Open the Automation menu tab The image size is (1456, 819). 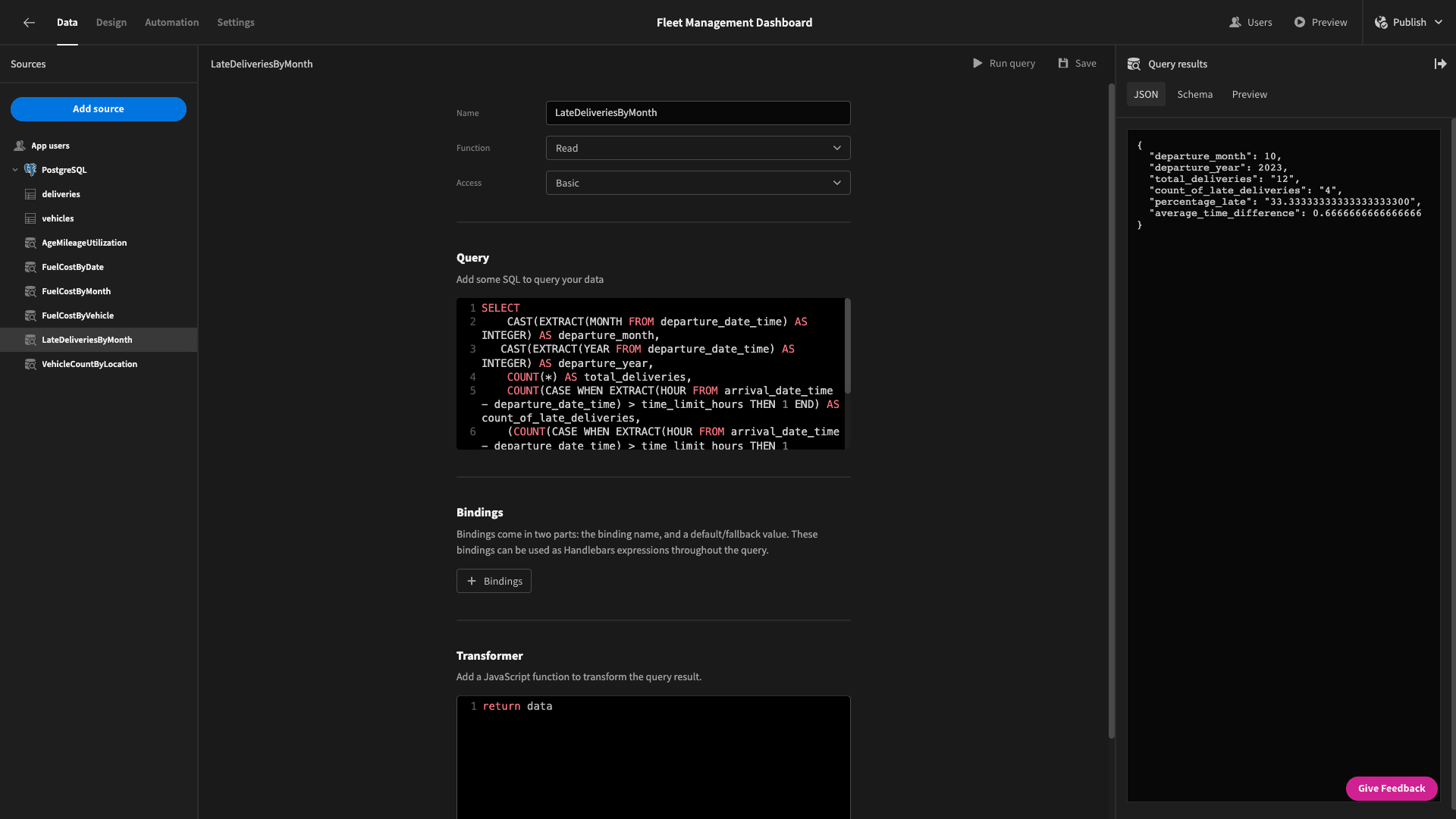pyautogui.click(x=171, y=22)
